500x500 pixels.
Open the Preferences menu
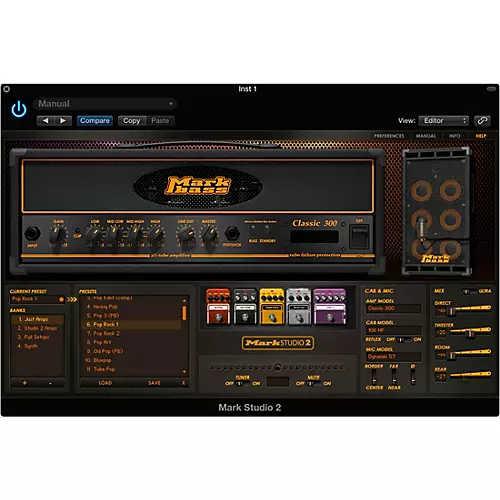389,136
